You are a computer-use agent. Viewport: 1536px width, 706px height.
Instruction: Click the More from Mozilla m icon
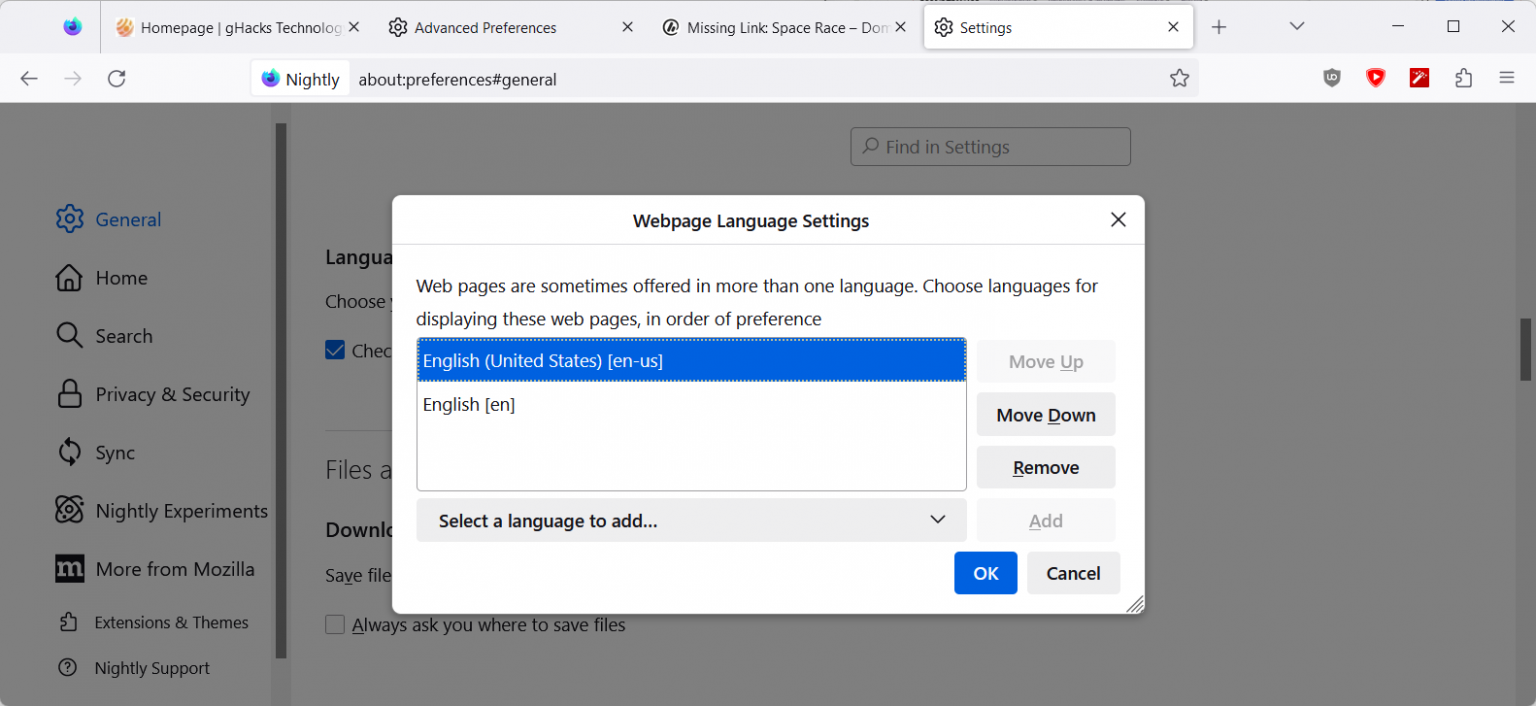[68, 568]
